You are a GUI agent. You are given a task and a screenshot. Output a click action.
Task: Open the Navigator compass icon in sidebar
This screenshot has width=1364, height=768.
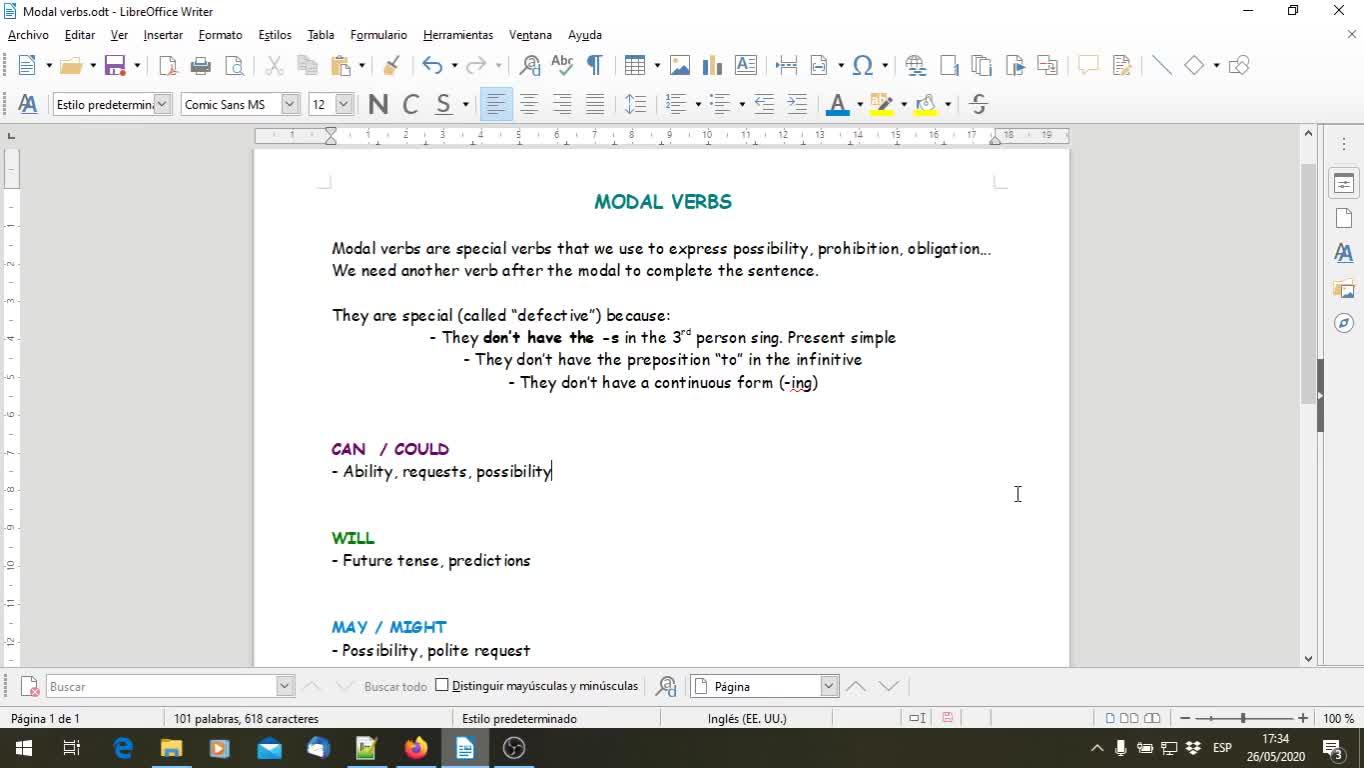click(1343, 323)
